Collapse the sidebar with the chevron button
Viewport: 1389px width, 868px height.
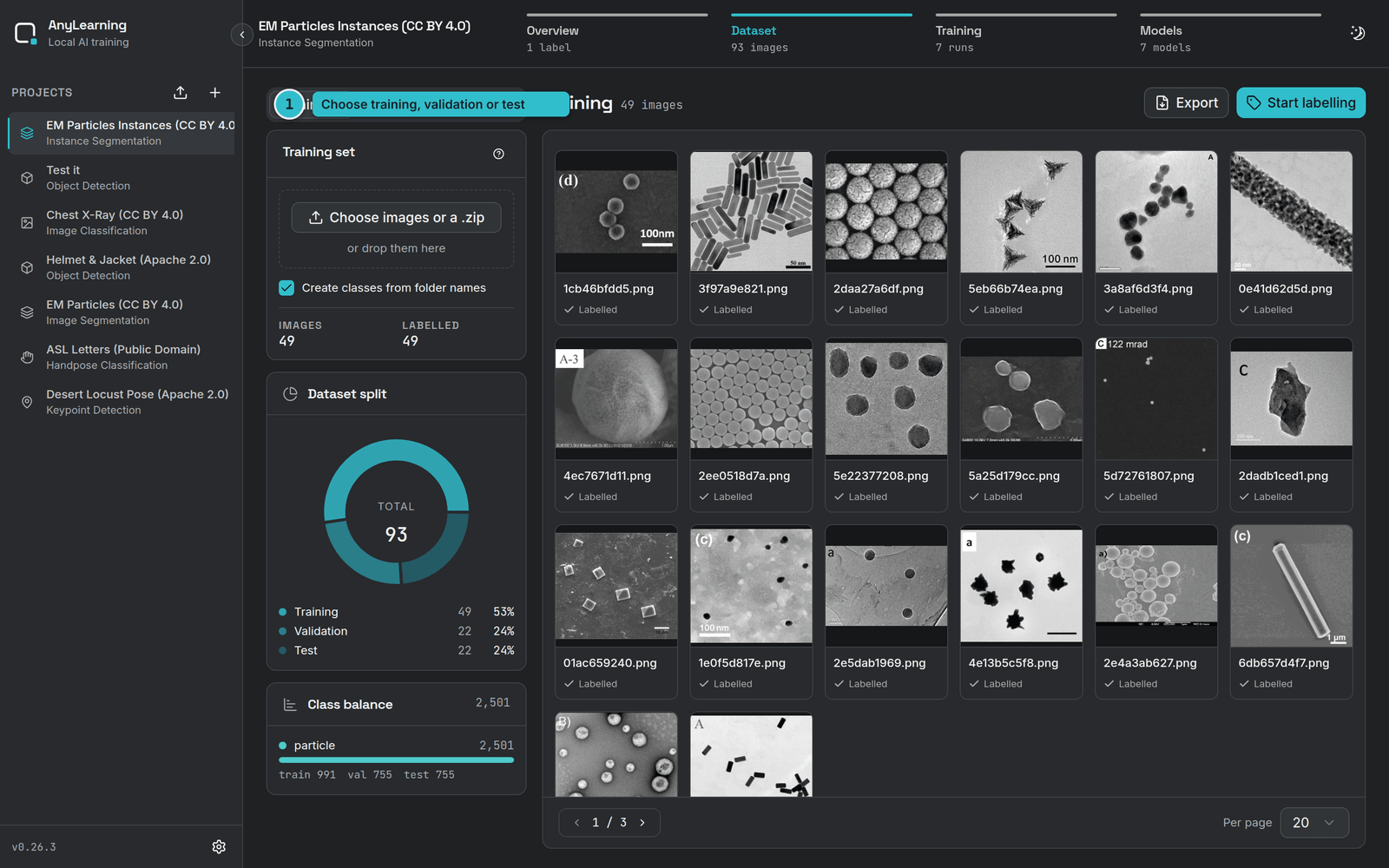242,35
